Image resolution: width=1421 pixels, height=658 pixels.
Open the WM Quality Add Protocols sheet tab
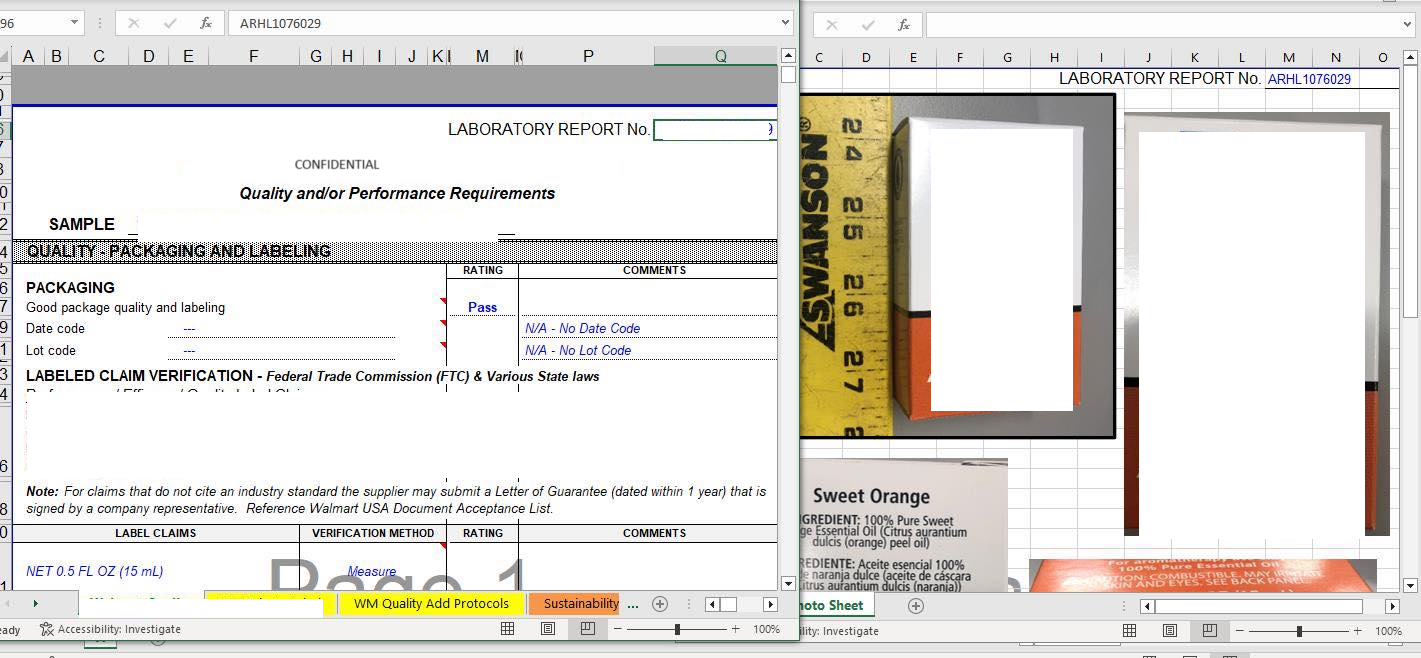tap(431, 604)
